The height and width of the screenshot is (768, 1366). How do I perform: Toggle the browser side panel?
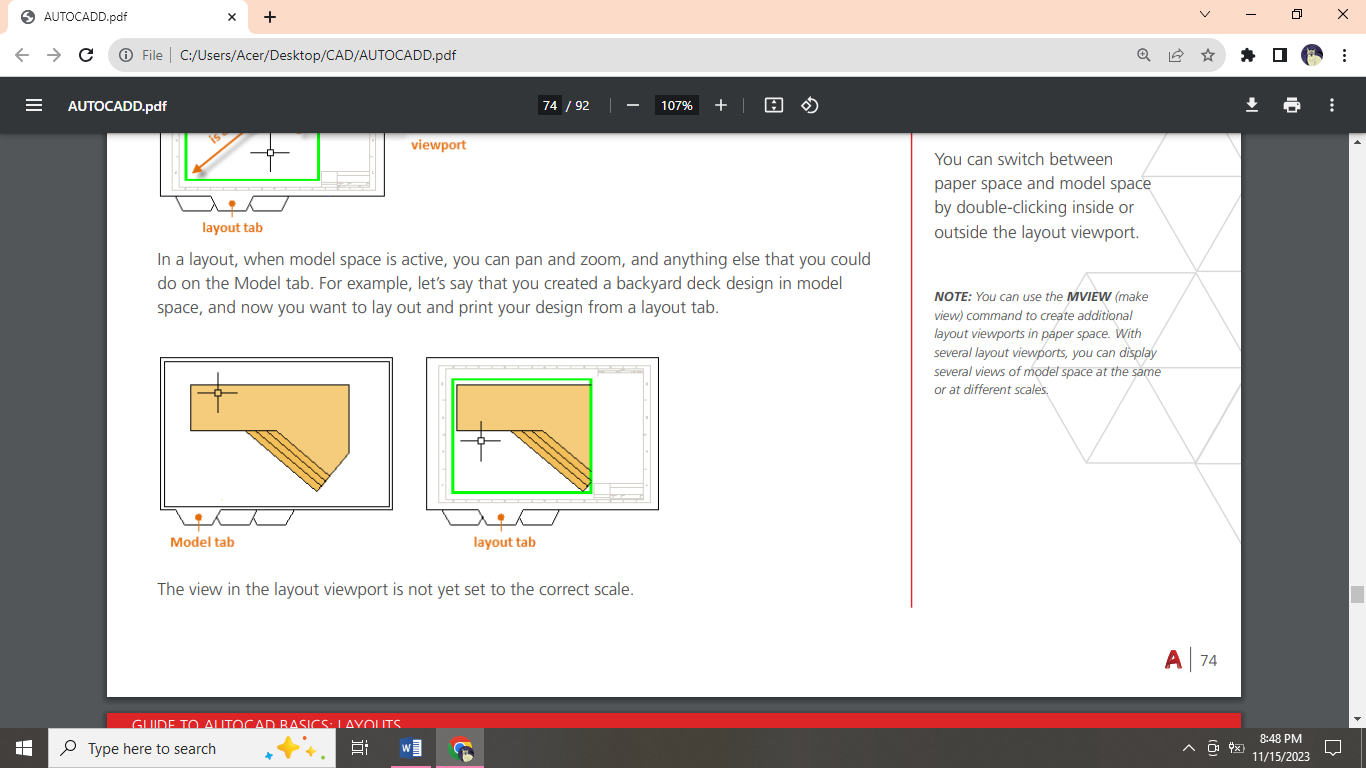point(1279,55)
